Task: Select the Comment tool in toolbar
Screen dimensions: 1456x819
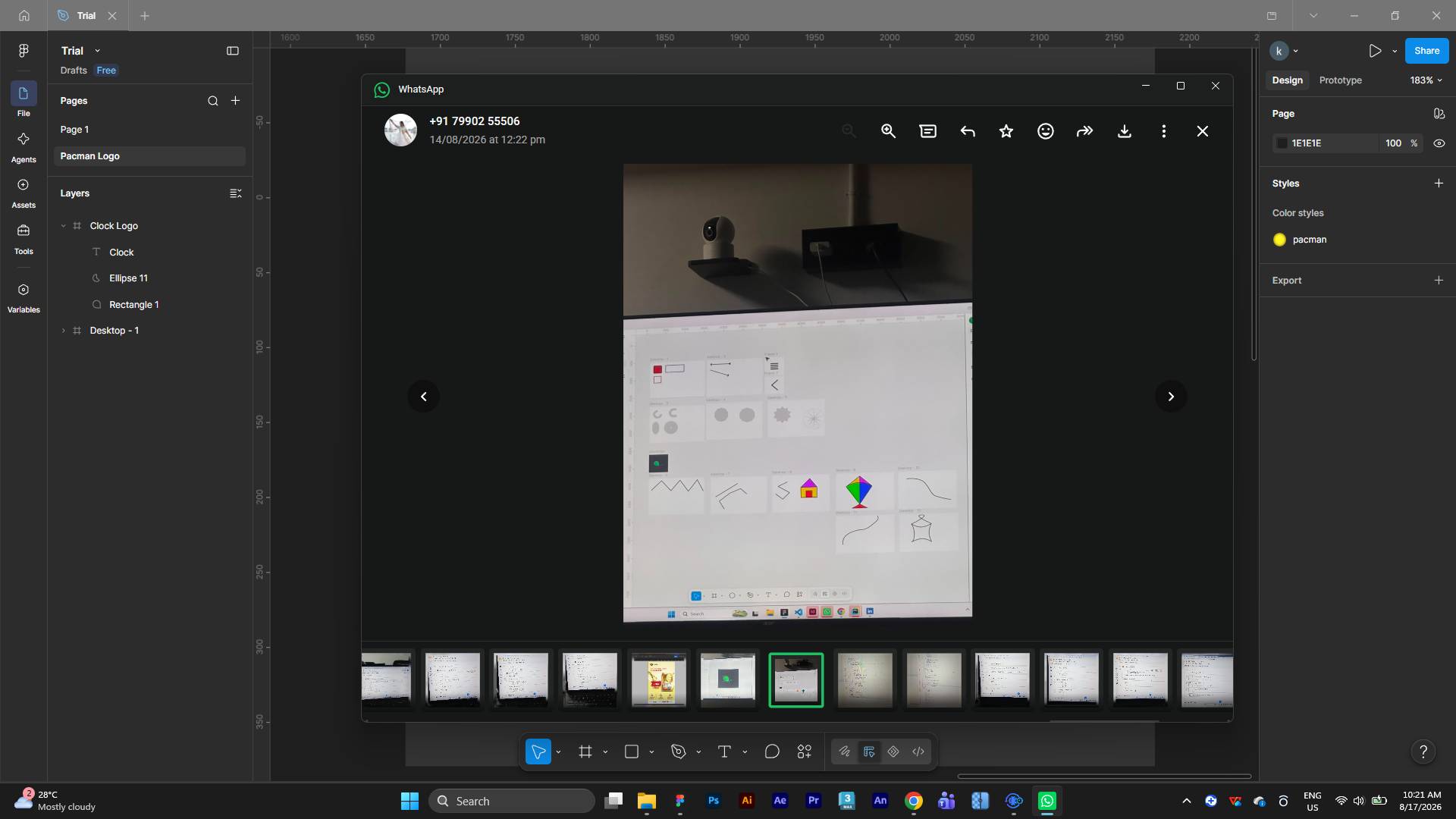Action: click(772, 752)
